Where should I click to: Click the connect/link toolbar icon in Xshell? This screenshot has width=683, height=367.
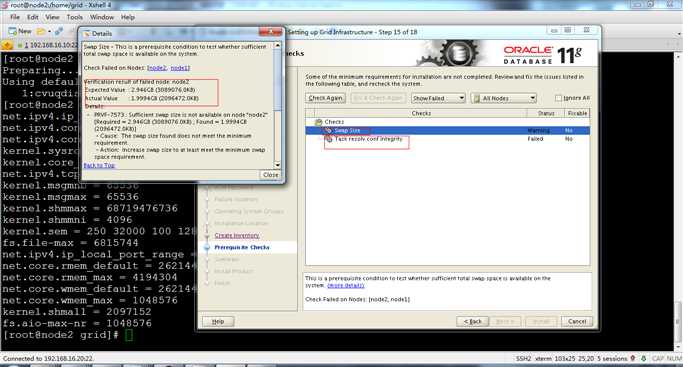pos(59,31)
